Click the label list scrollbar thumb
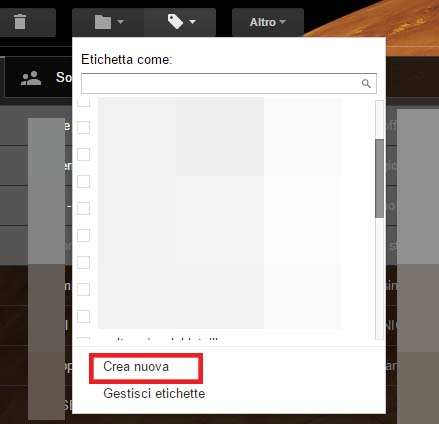The width and height of the screenshot is (439, 424). [x=379, y=178]
